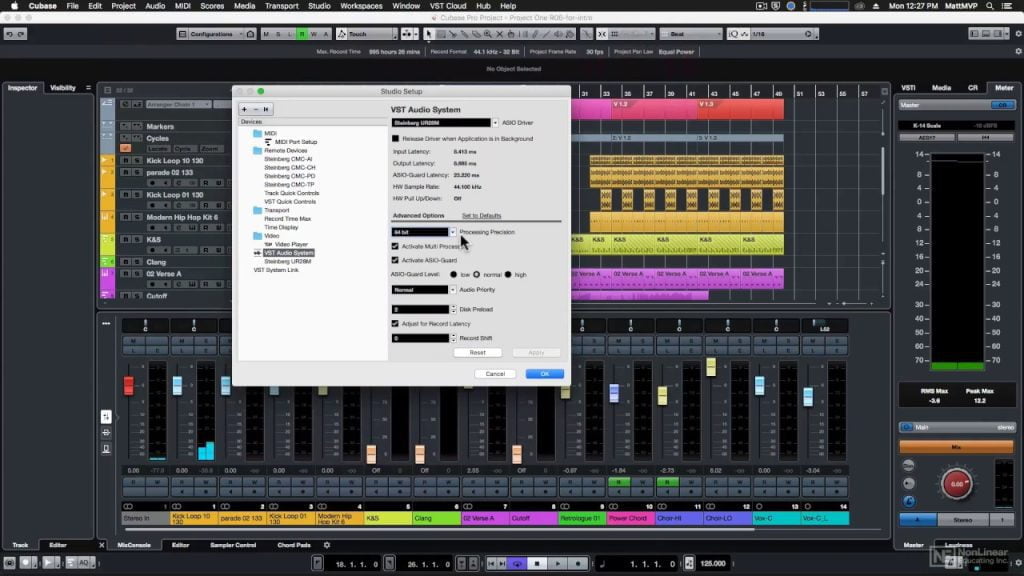Select the high ASIO-Guard level radio button

click(x=508, y=274)
